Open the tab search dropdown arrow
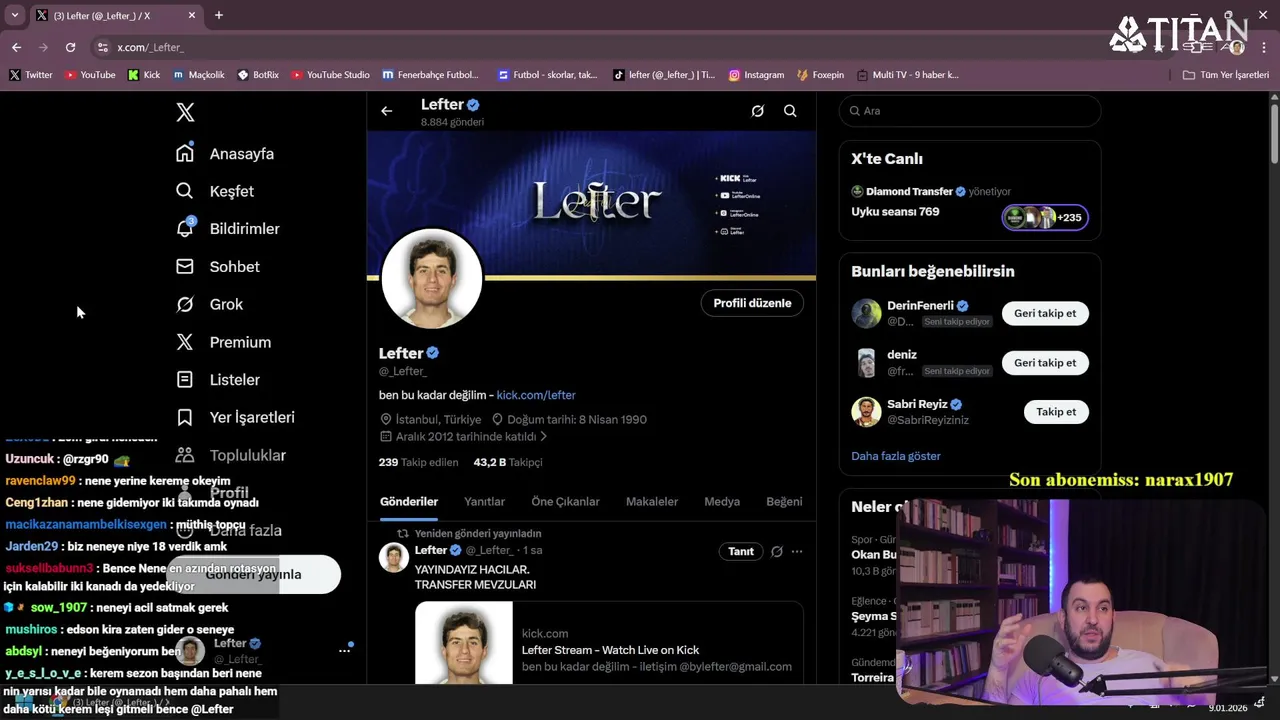Screen dimensions: 1280x720 [x=14, y=15]
